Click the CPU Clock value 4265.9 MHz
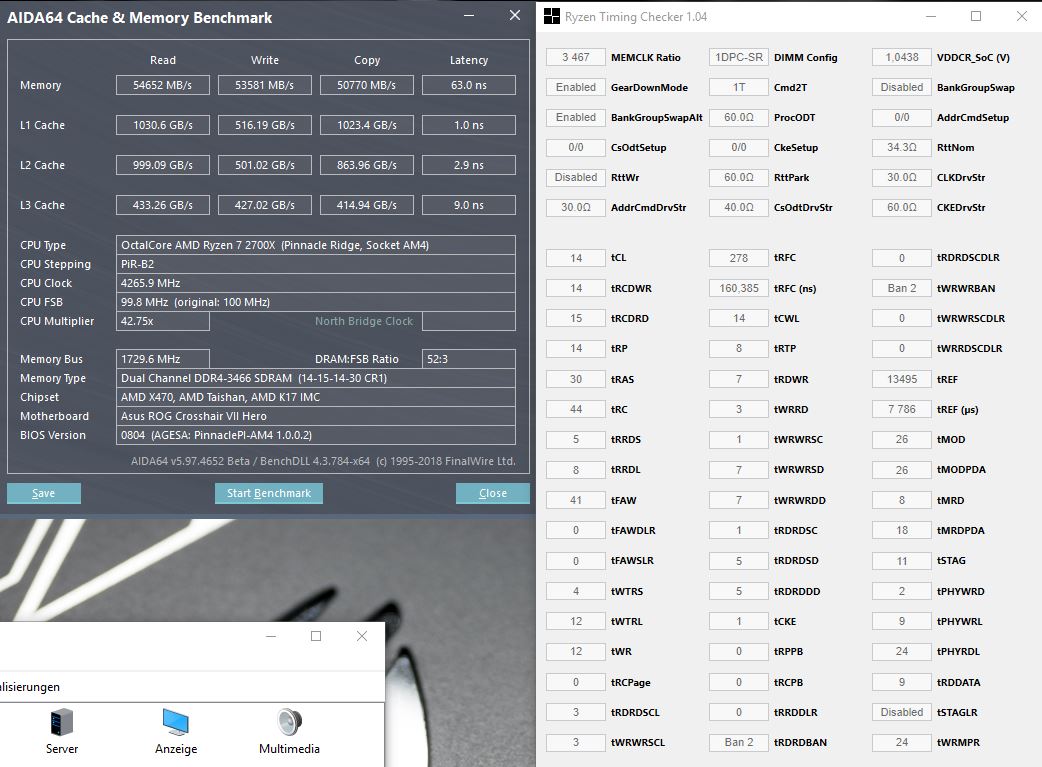1042x767 pixels. [x=316, y=283]
